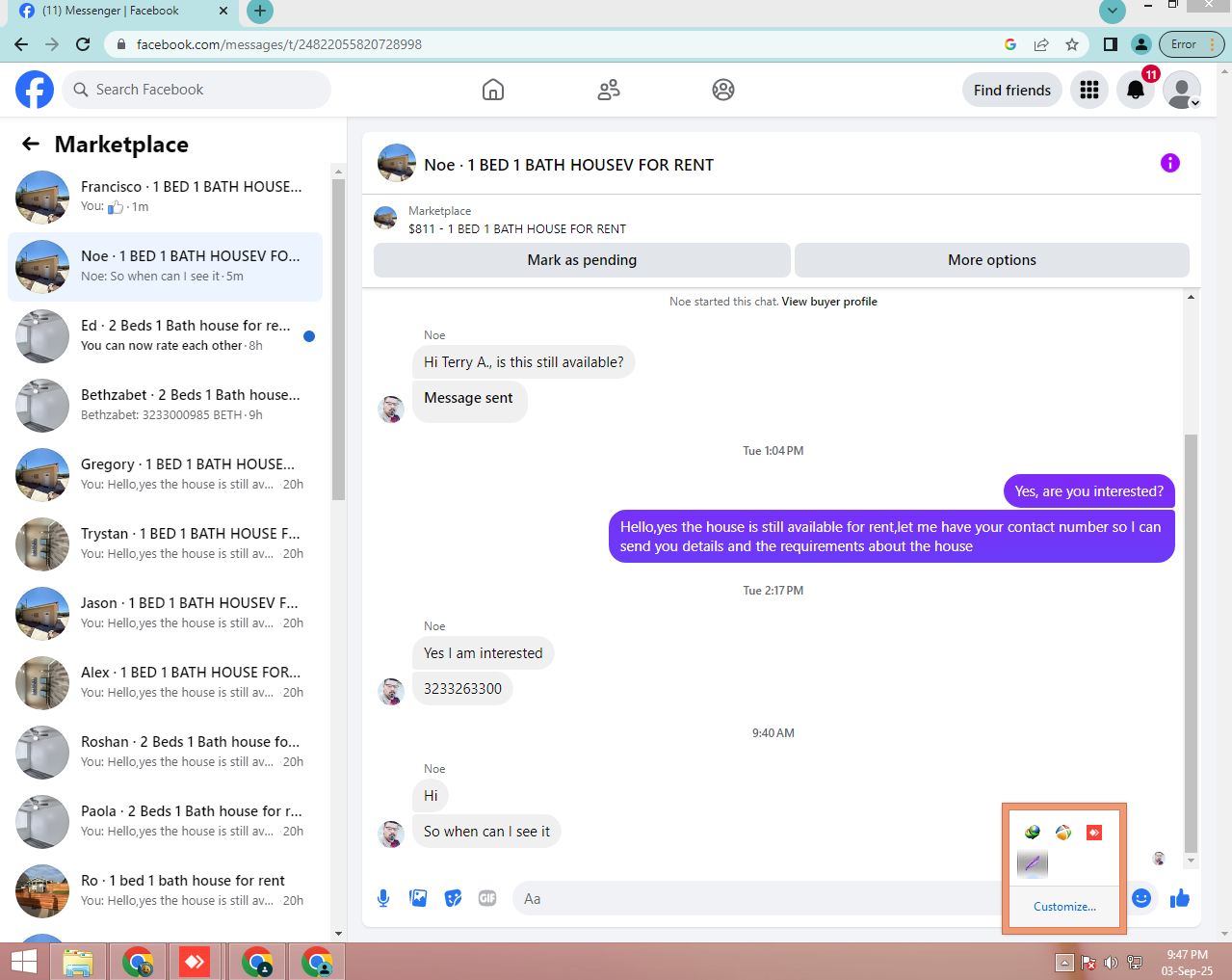
Task: Open File Explorer from the taskbar
Action: coord(78,962)
